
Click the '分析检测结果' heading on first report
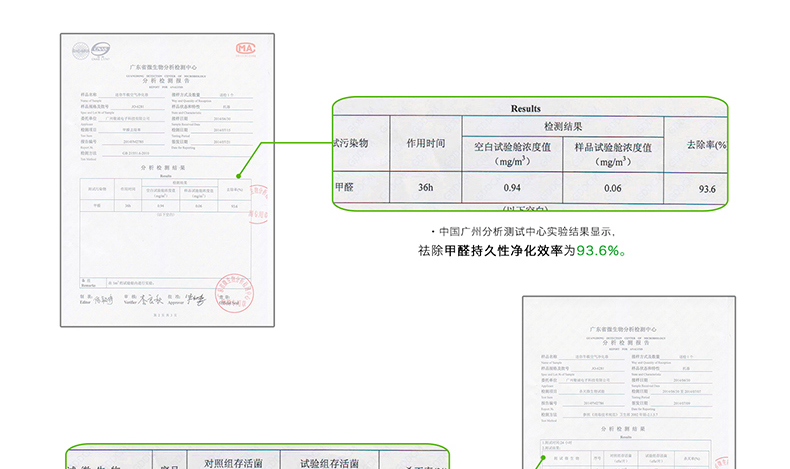[163, 168]
